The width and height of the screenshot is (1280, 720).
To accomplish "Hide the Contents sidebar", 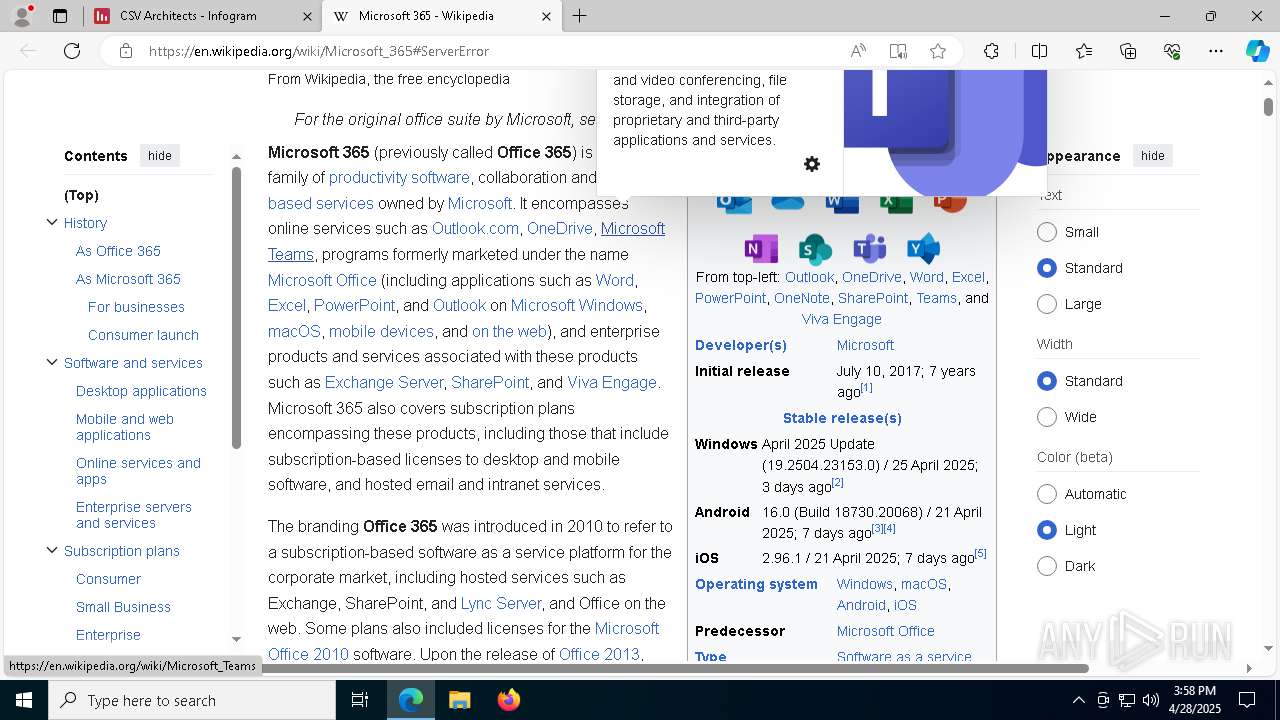I will [160, 155].
